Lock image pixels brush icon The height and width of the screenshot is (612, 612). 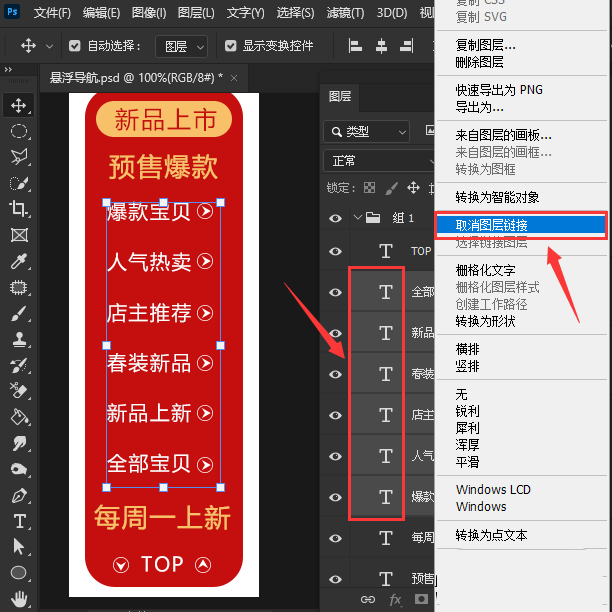[x=391, y=188]
